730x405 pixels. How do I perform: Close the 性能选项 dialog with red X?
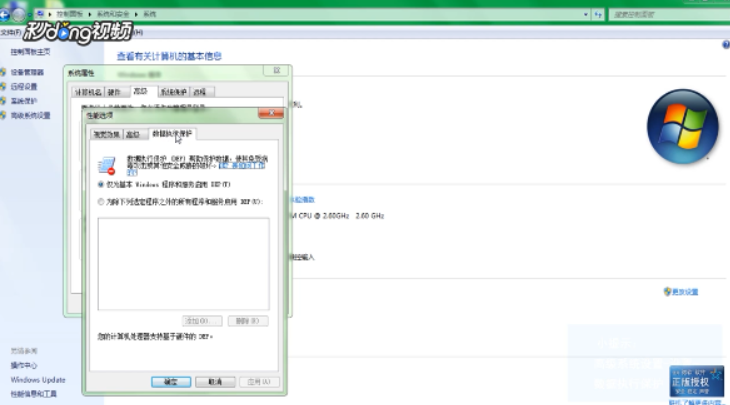click(x=271, y=113)
